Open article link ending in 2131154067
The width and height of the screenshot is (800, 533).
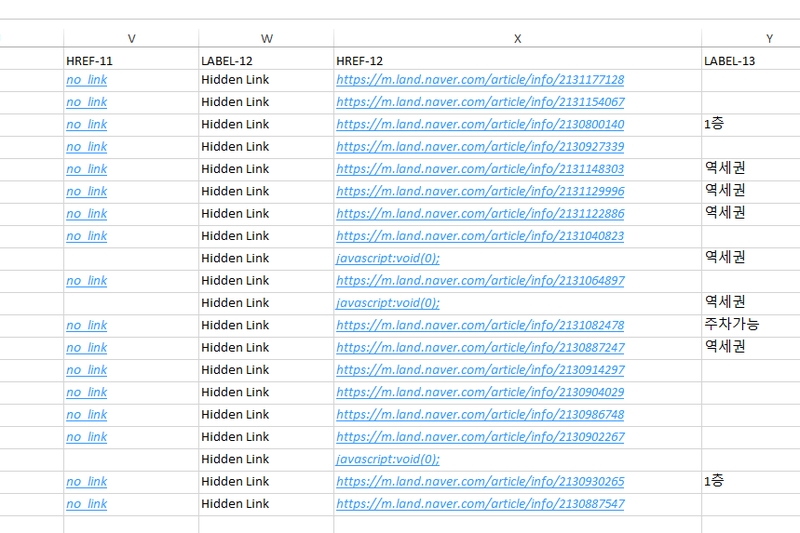[480, 102]
